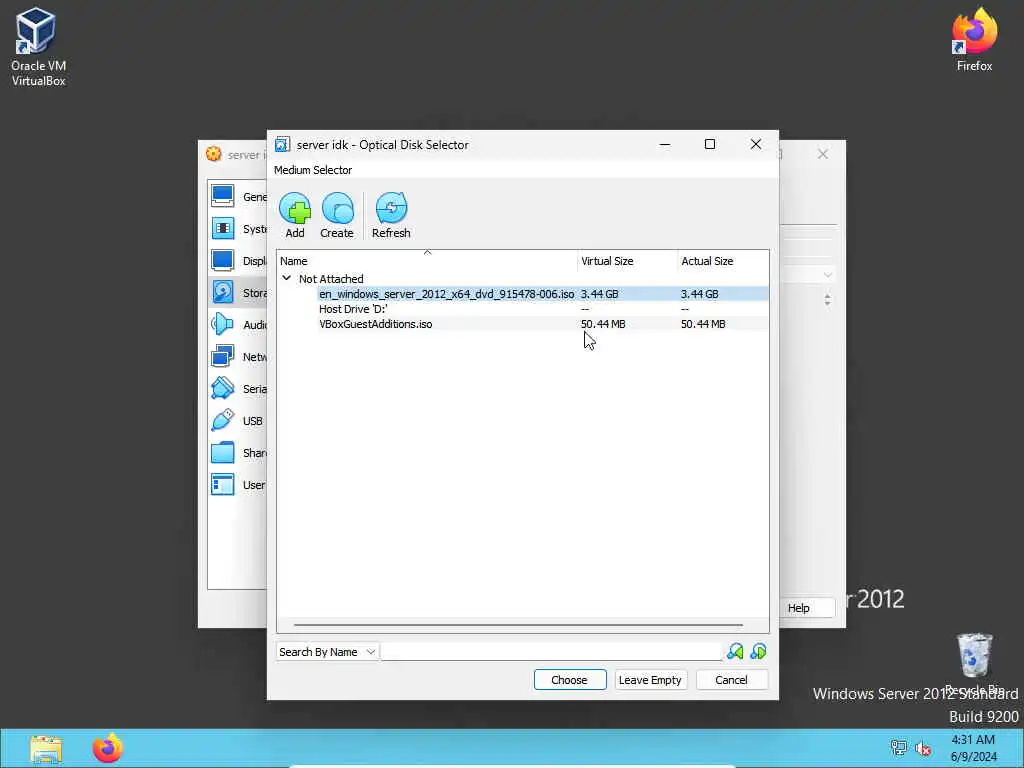Launch Firefox from the taskbar

click(108, 748)
